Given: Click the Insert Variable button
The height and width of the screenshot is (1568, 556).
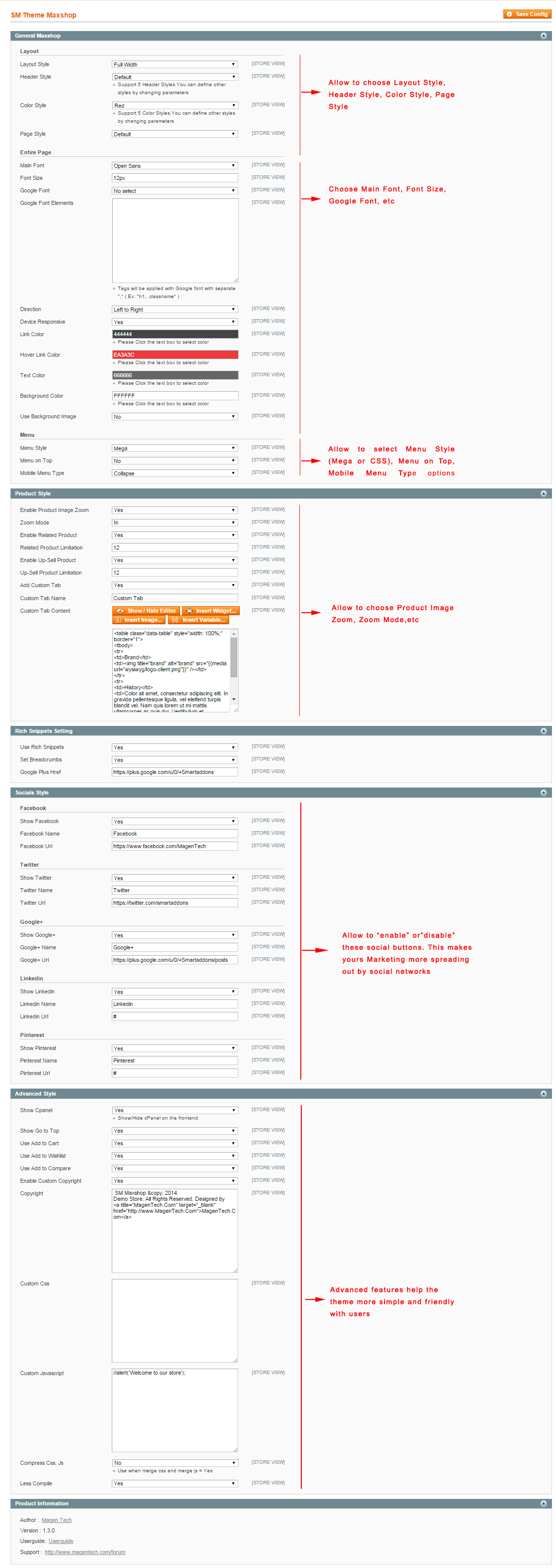Looking at the screenshot, I should click(x=199, y=620).
